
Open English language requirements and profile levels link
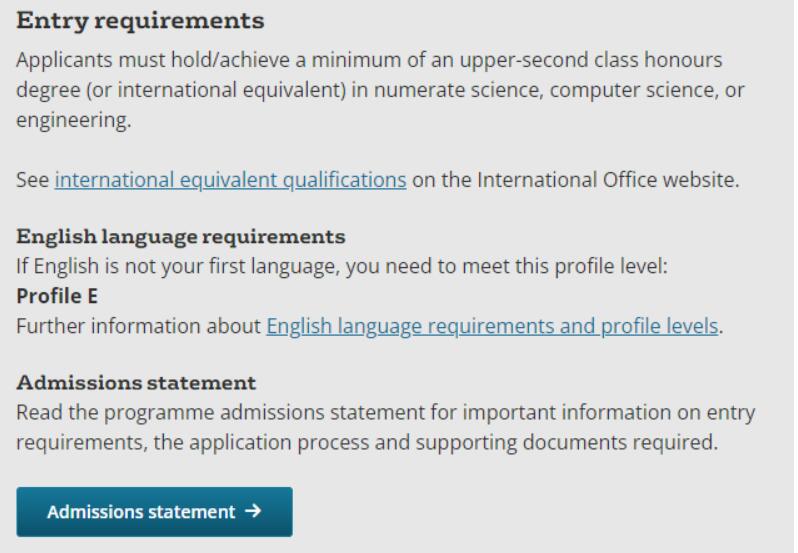coord(492,327)
